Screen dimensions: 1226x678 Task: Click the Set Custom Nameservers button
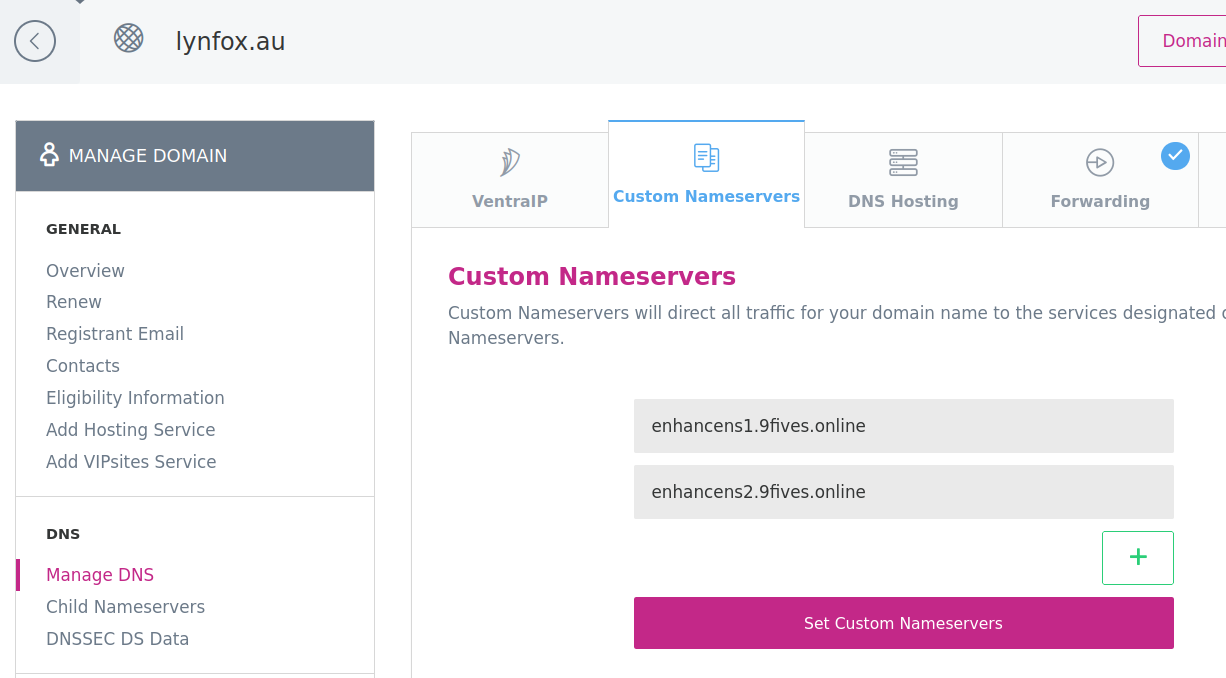click(903, 622)
